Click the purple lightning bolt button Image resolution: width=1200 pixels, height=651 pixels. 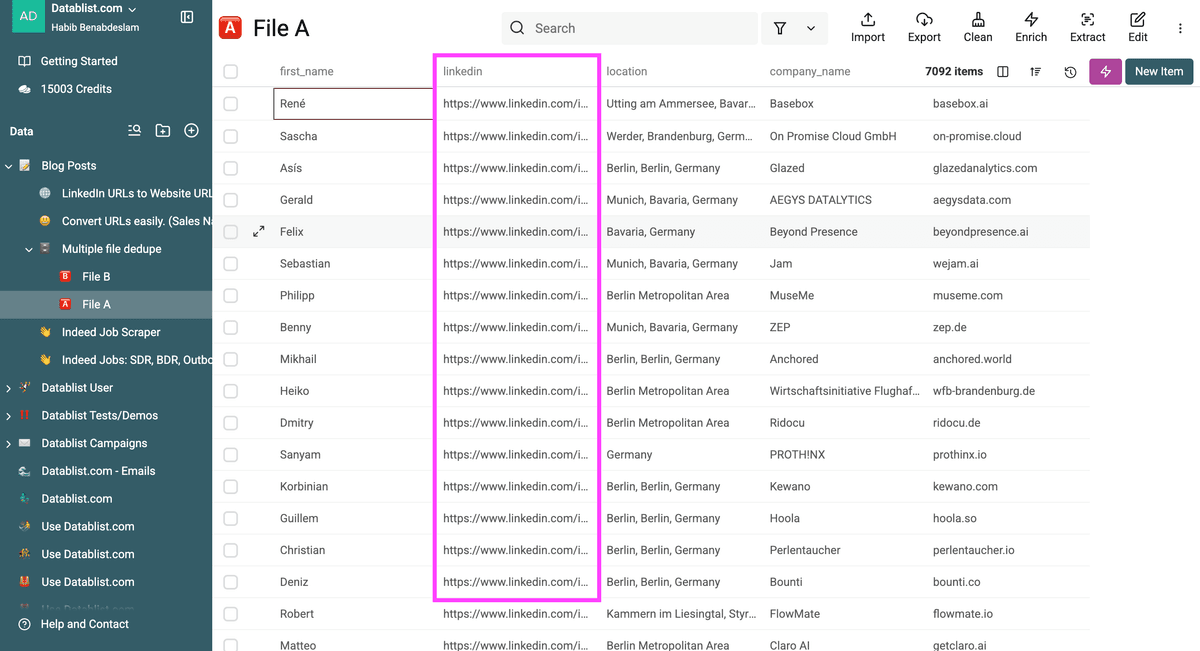click(1105, 71)
